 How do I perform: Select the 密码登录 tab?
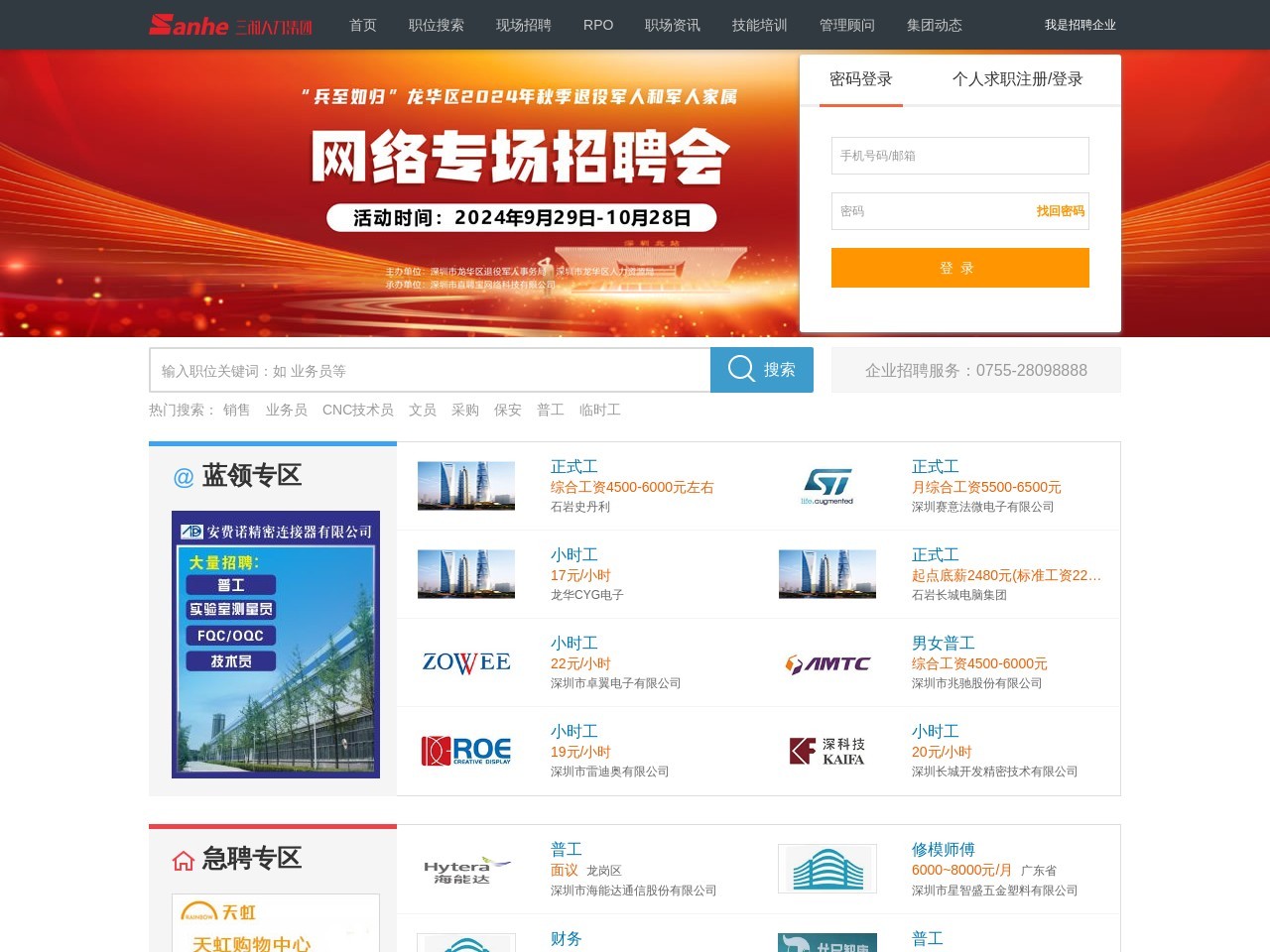[x=860, y=79]
